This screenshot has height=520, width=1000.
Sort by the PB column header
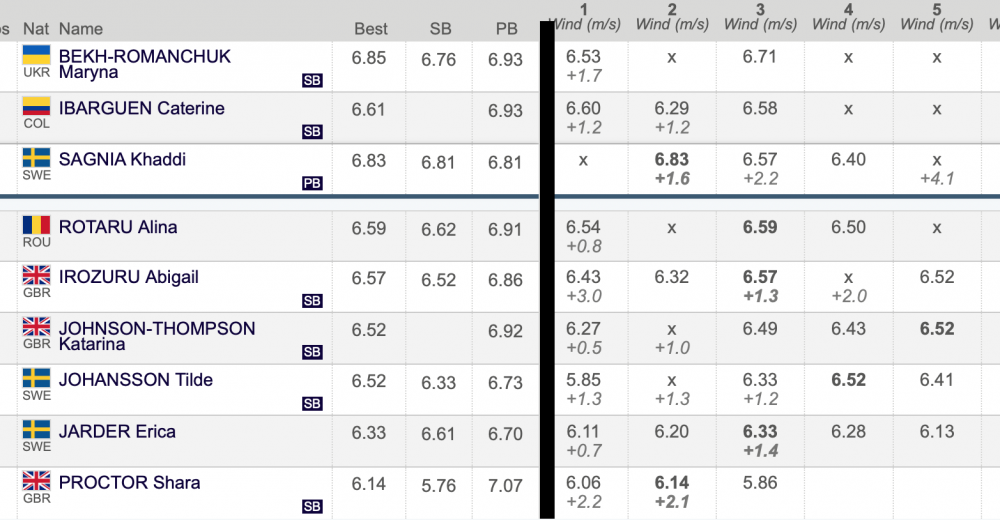coord(506,29)
